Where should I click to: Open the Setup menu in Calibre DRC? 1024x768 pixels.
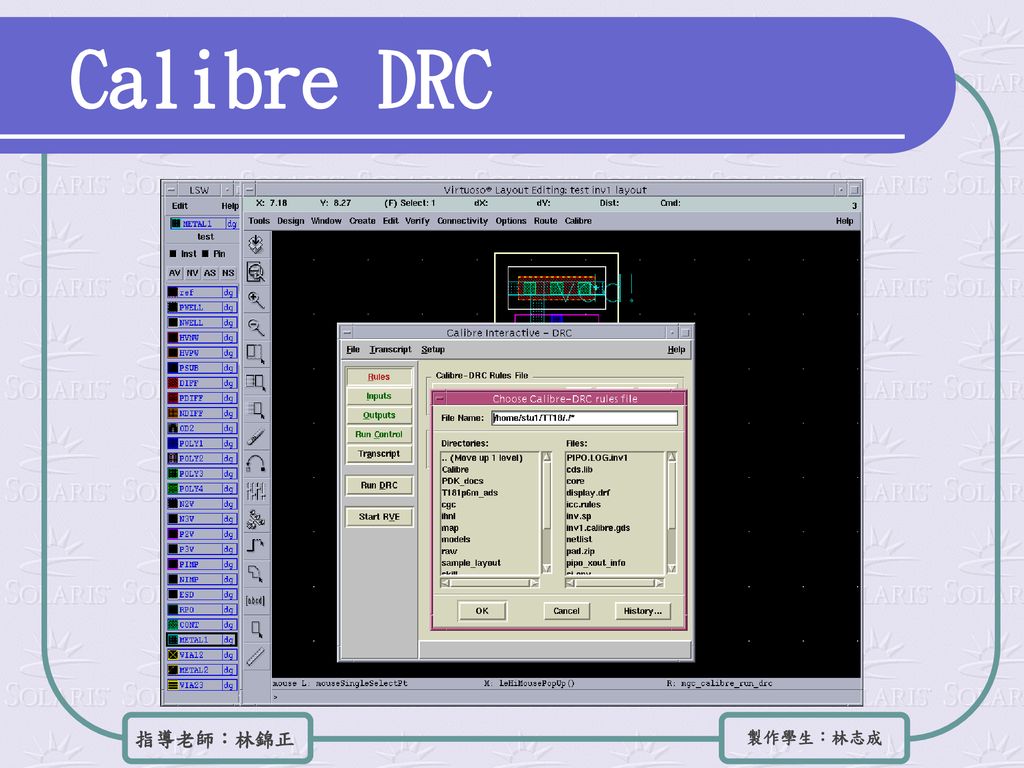[433, 349]
